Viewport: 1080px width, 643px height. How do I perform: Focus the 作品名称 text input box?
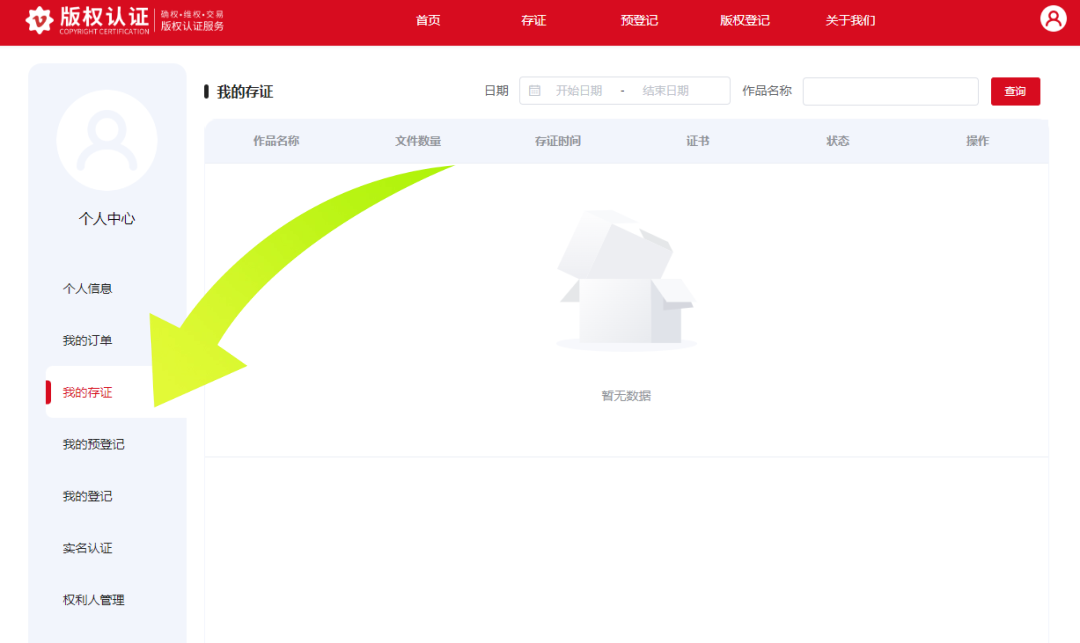[891, 91]
